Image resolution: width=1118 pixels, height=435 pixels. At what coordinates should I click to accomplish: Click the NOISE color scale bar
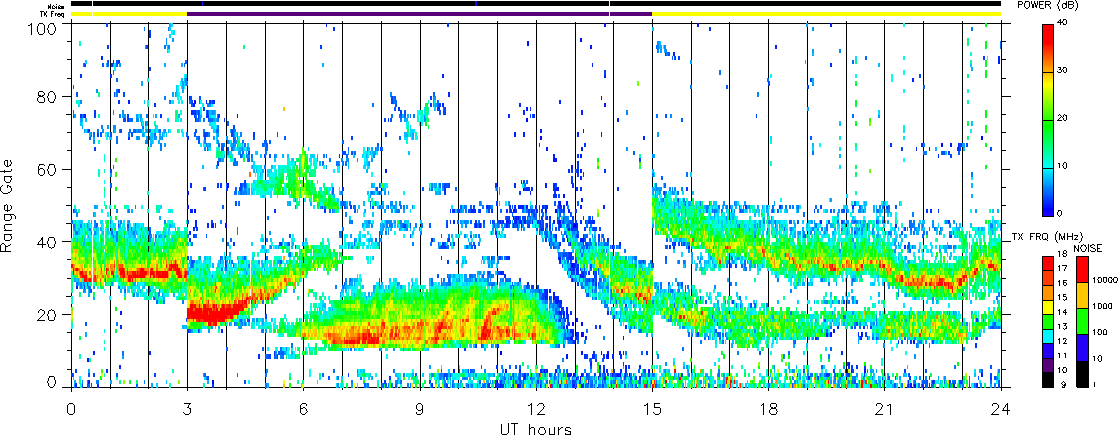(x=1082, y=322)
